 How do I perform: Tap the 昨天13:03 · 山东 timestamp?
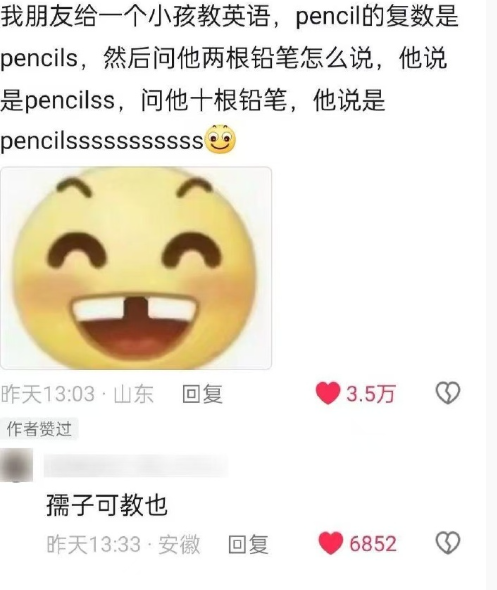pyautogui.click(x=77, y=394)
